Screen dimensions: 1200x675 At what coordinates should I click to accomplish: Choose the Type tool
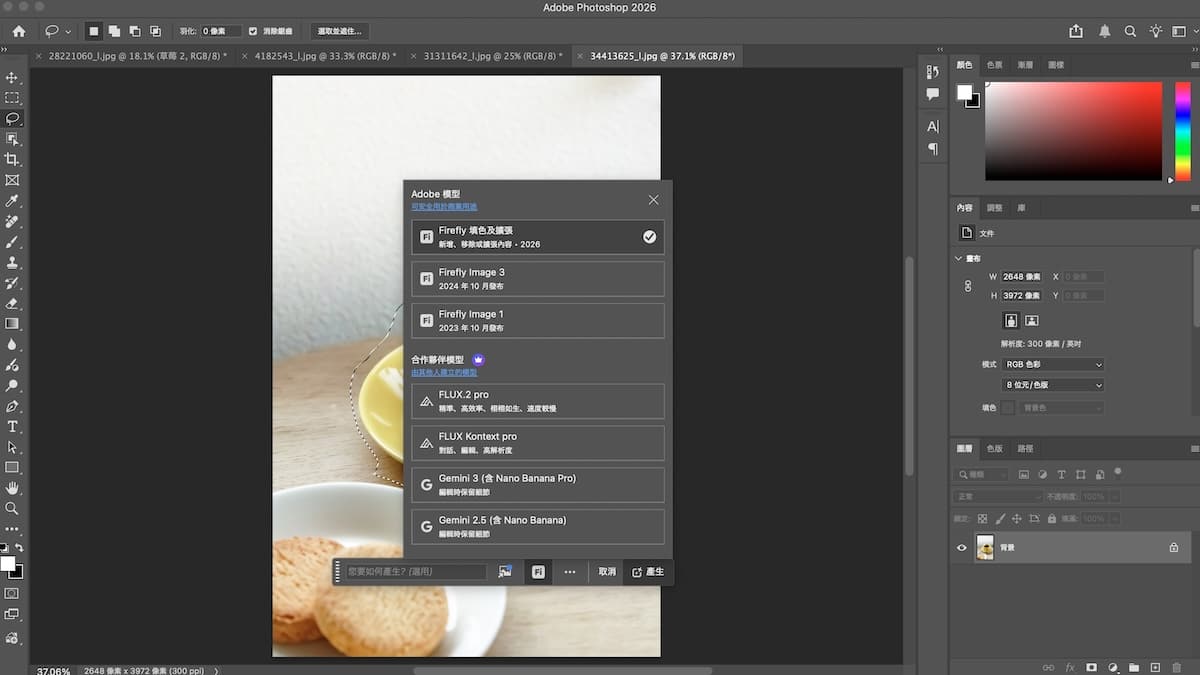(x=12, y=427)
